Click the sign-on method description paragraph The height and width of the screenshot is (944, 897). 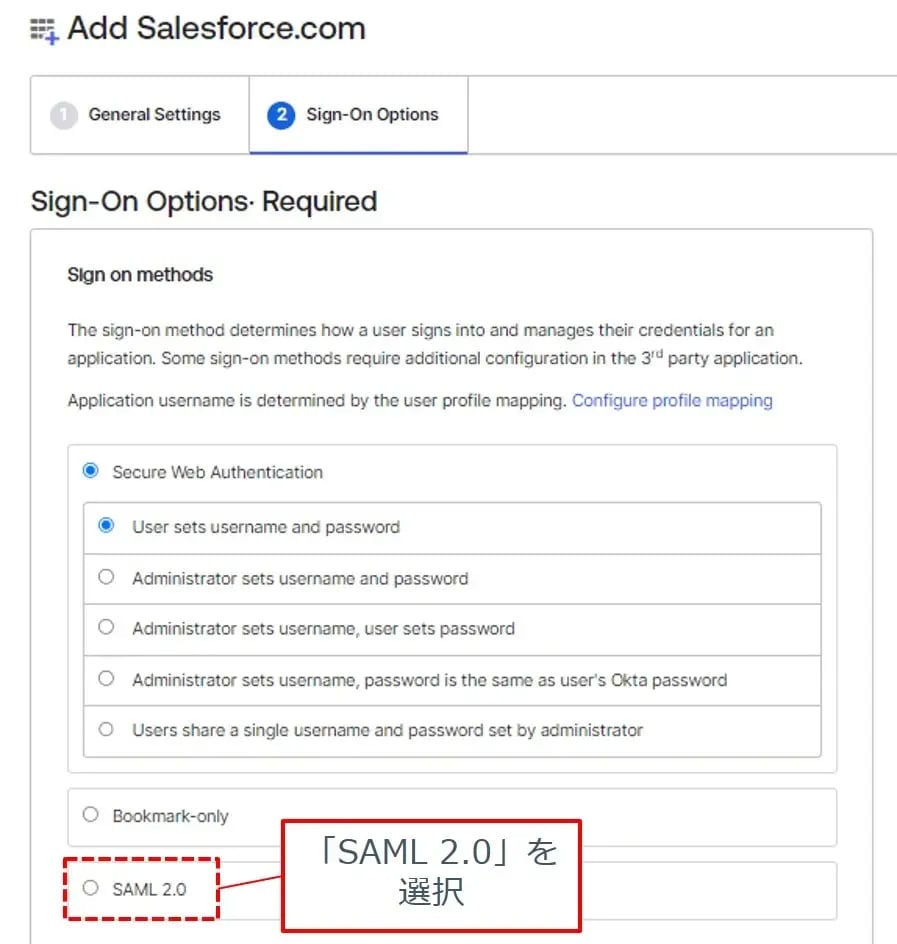click(x=434, y=343)
